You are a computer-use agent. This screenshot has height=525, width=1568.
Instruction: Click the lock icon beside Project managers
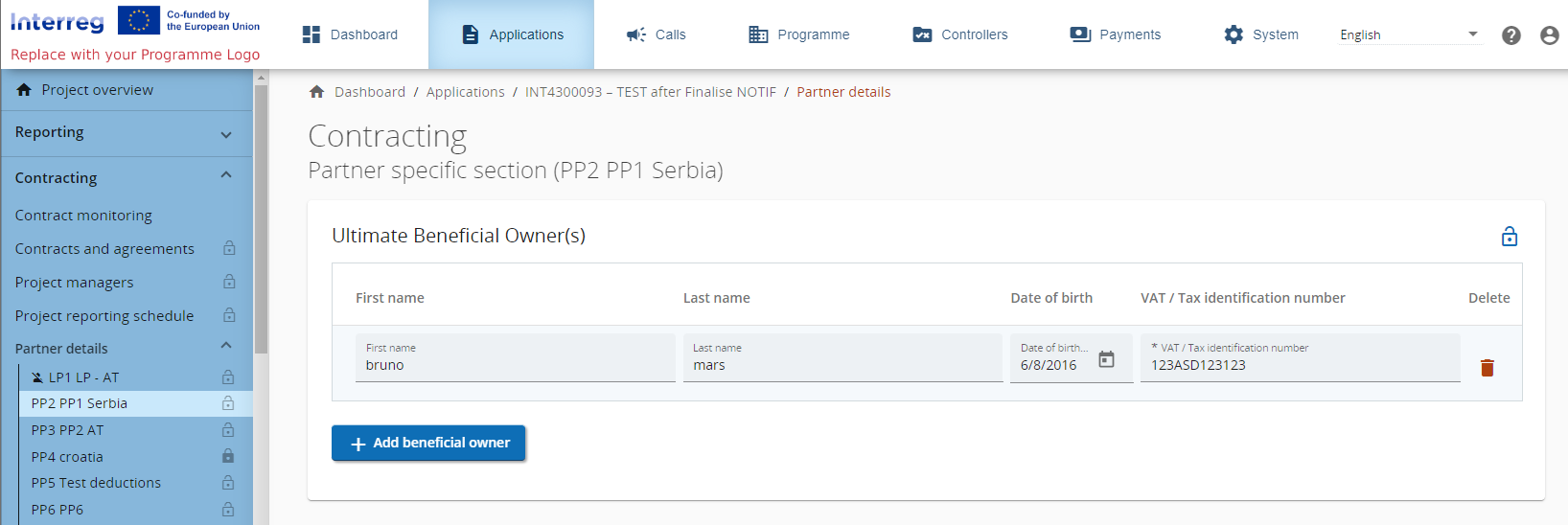tap(229, 282)
